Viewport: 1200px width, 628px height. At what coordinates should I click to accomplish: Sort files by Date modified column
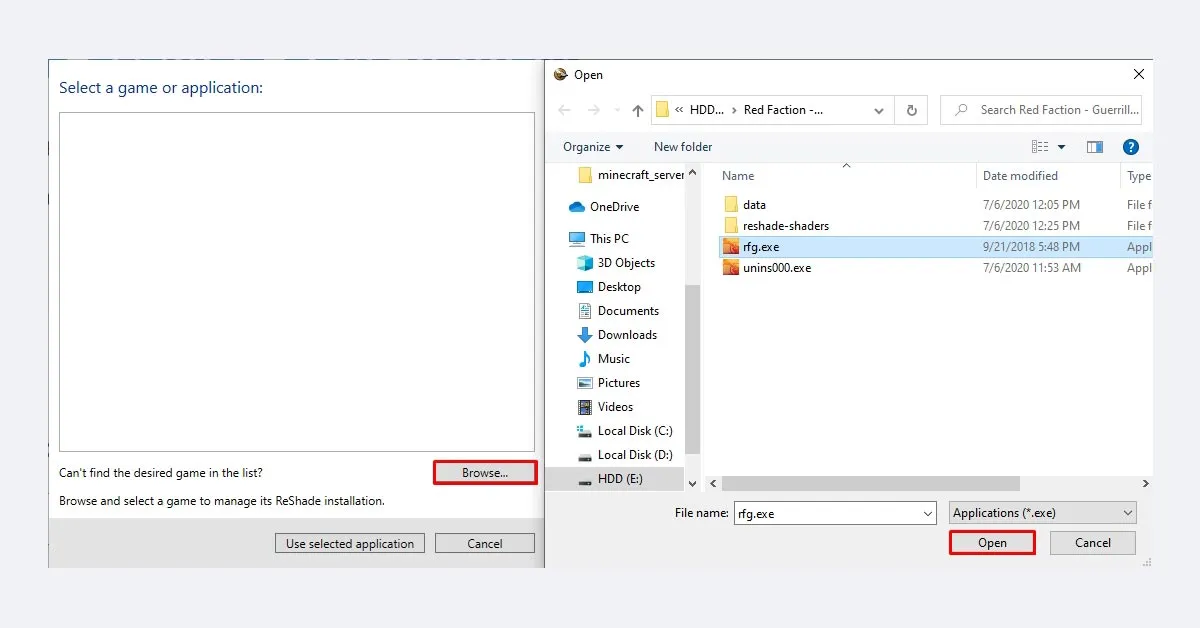[1019, 175]
